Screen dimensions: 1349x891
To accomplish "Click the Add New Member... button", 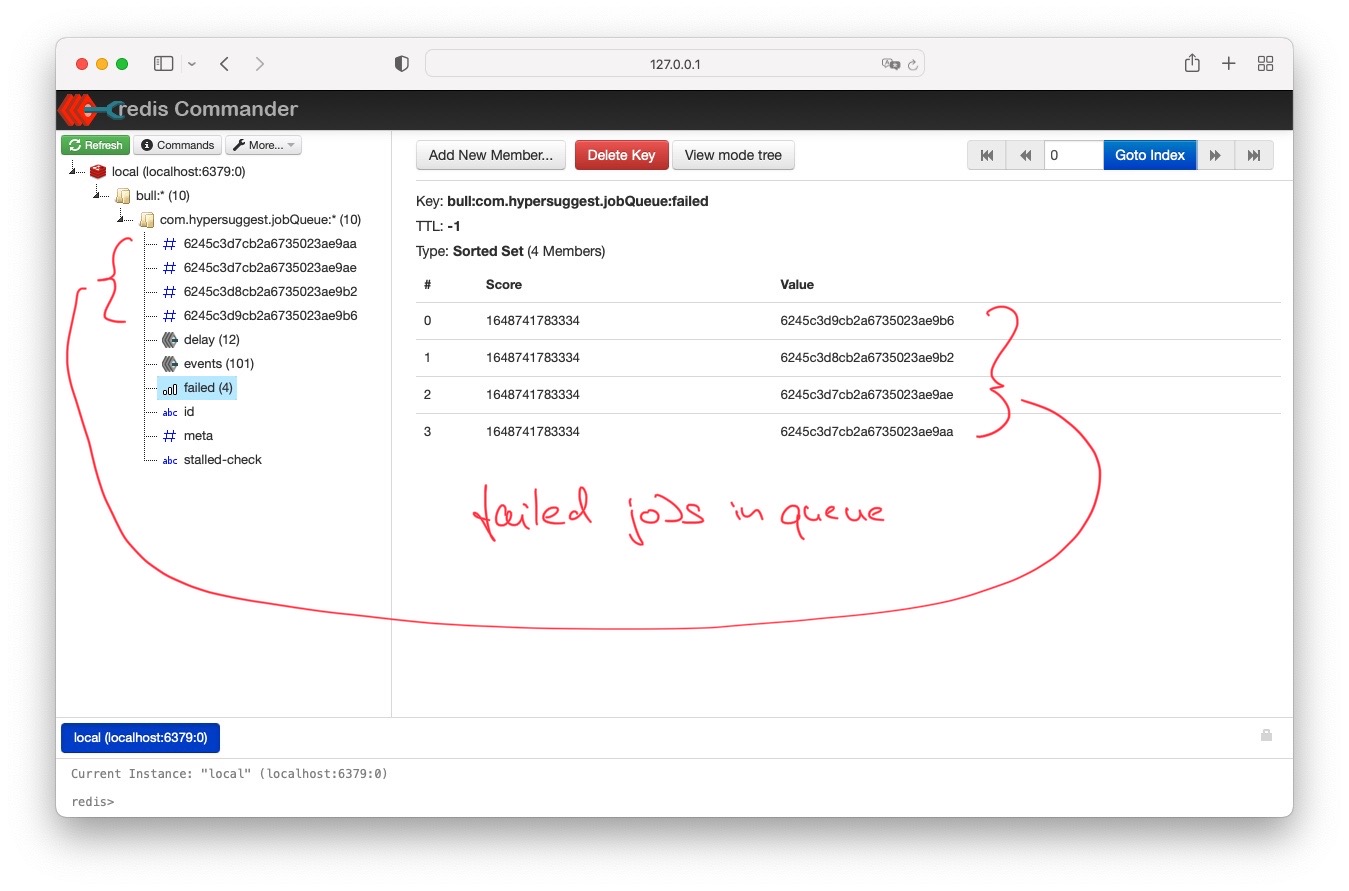I will (x=490, y=155).
